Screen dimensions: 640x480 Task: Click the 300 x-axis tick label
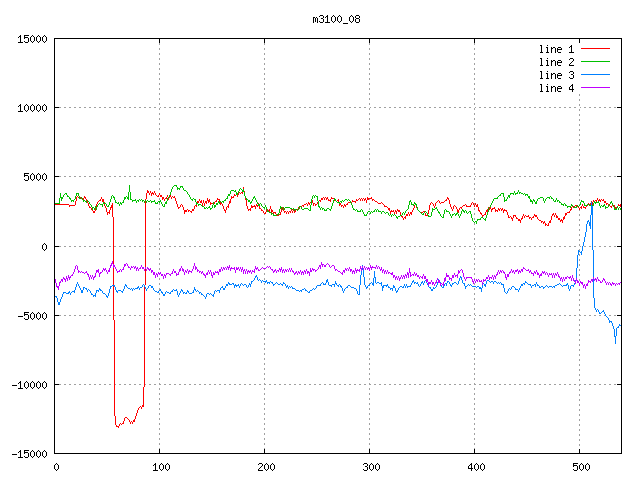click(x=370, y=467)
